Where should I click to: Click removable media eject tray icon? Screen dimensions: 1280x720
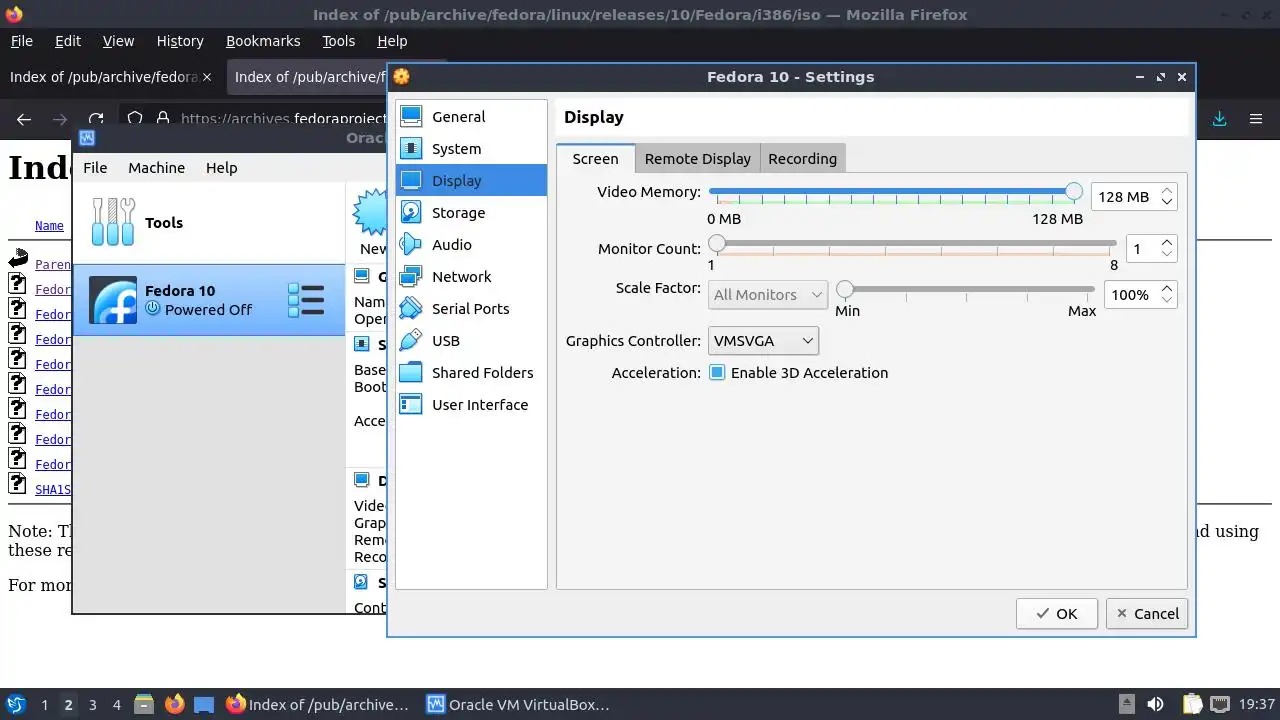pos(1126,704)
